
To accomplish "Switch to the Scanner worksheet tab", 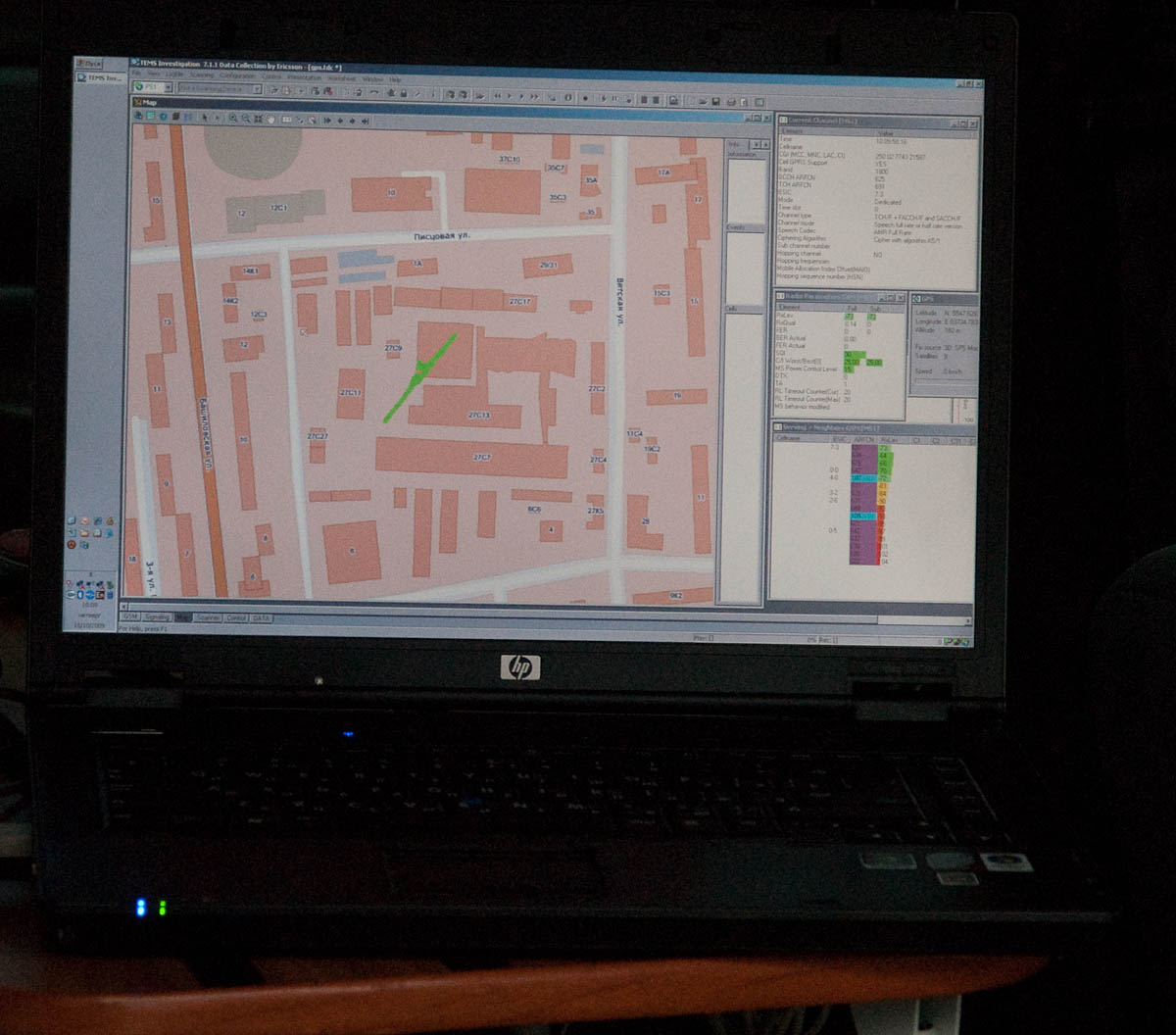I will [208, 617].
